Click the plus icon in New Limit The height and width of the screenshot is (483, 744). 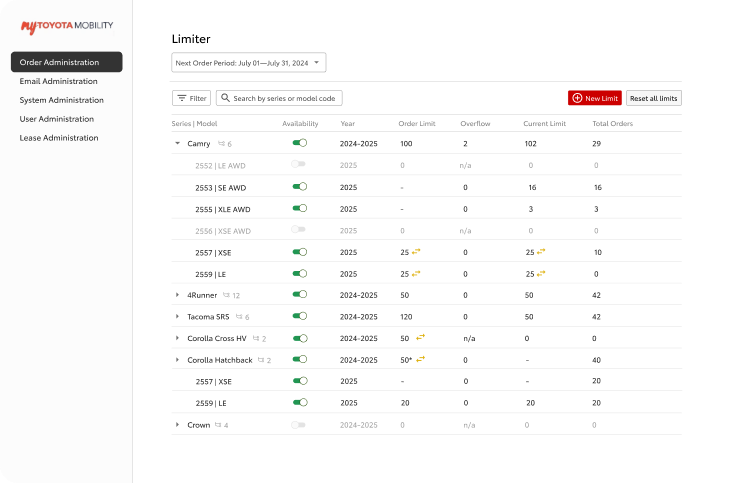577,98
